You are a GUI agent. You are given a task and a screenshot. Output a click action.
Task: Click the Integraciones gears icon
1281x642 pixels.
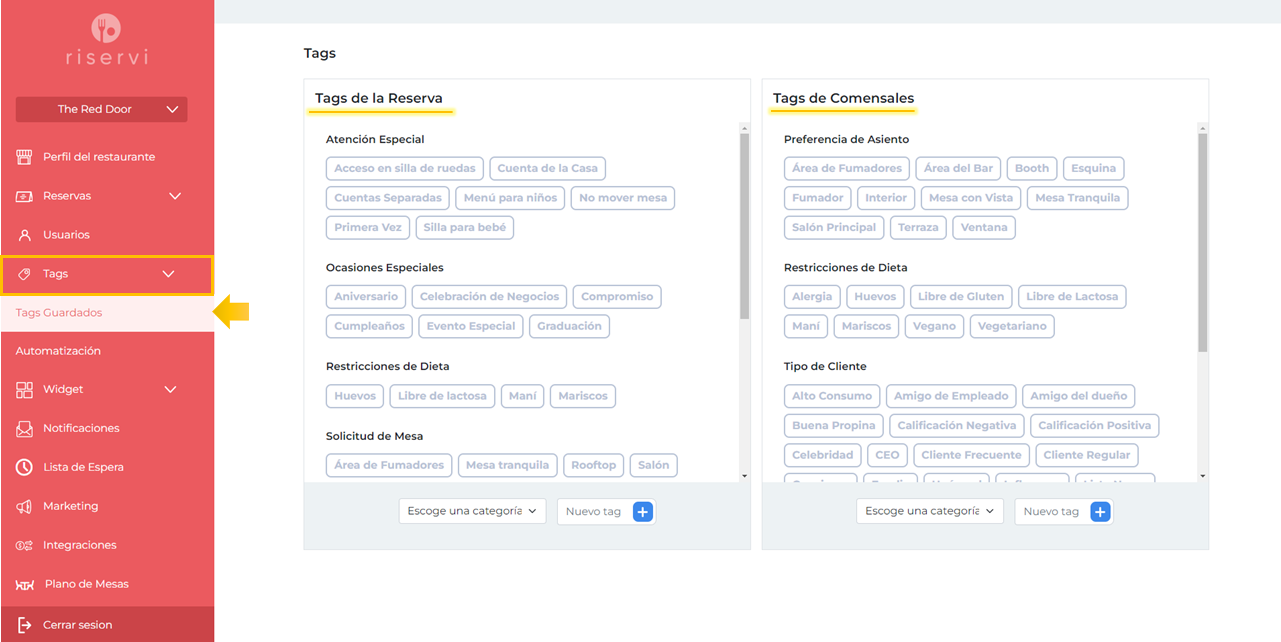coord(25,545)
